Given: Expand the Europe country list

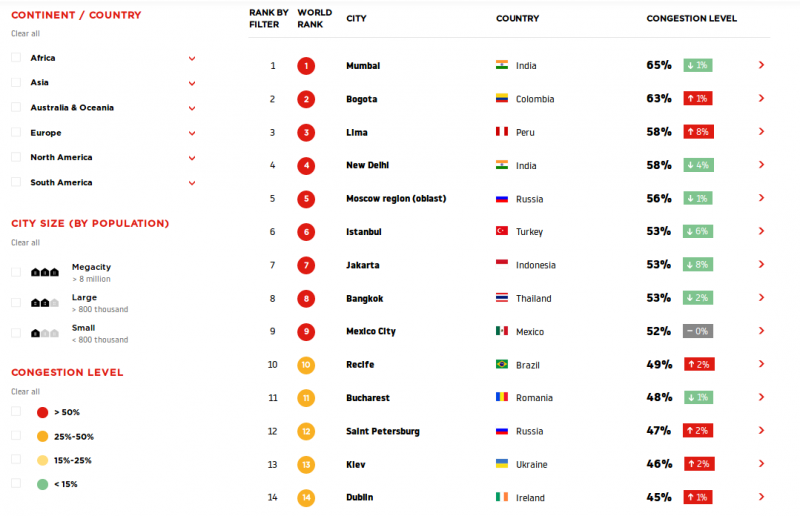Looking at the screenshot, I should point(192,133).
